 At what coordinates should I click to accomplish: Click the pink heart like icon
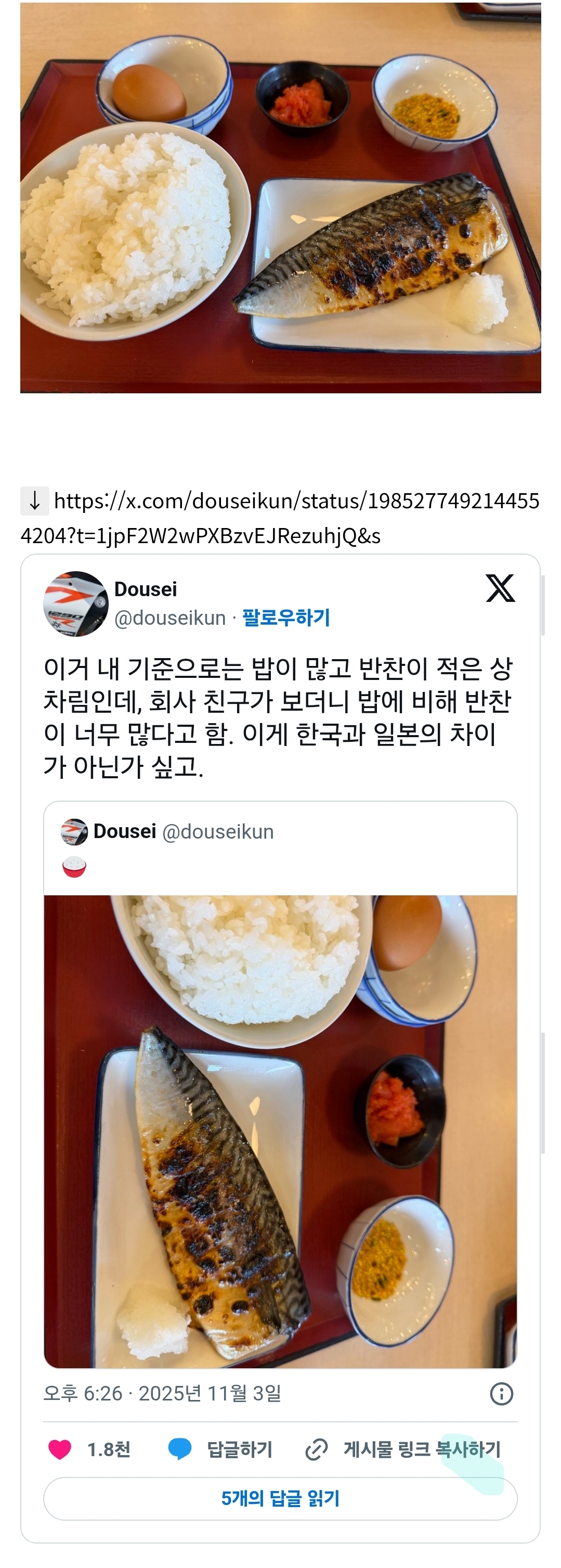coord(60,1449)
